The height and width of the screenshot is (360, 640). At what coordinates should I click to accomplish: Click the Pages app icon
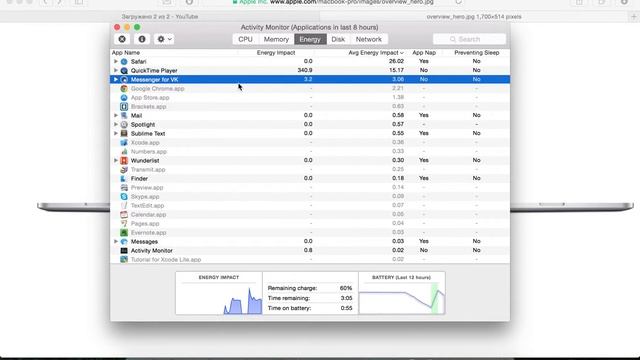click(124, 223)
